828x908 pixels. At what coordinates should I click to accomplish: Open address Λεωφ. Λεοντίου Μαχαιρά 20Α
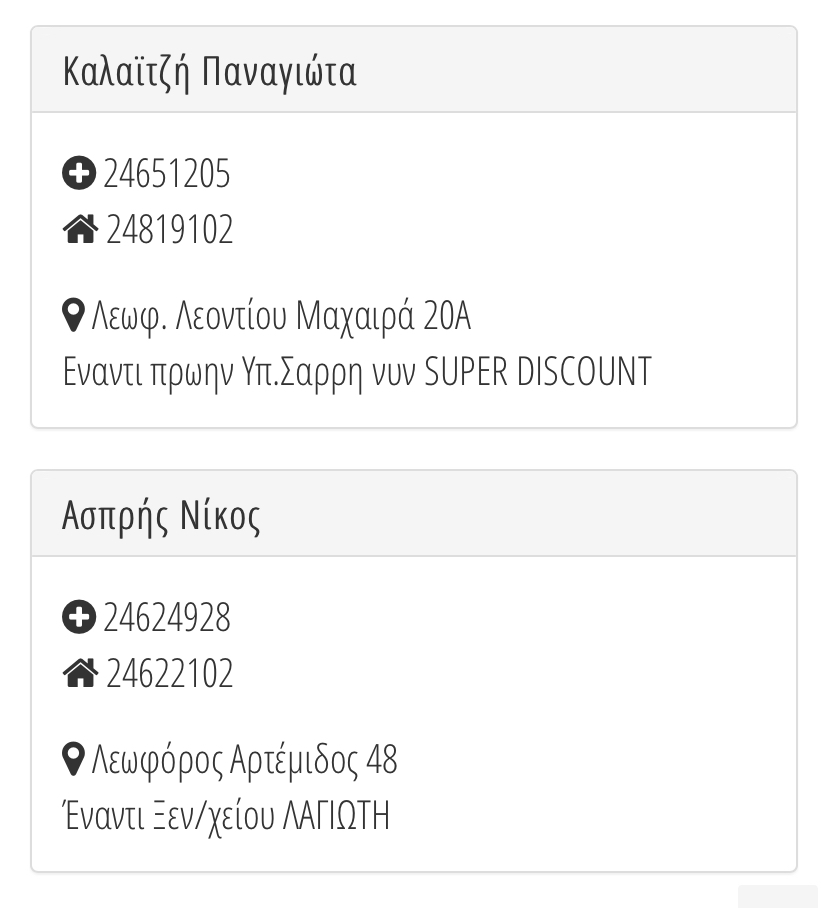click(281, 317)
